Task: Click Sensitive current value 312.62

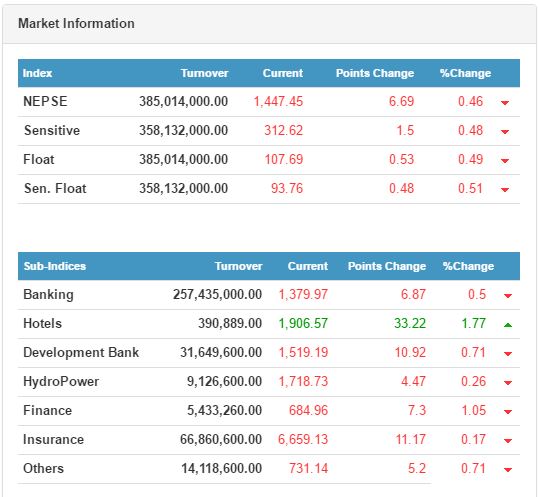Action: click(x=283, y=131)
